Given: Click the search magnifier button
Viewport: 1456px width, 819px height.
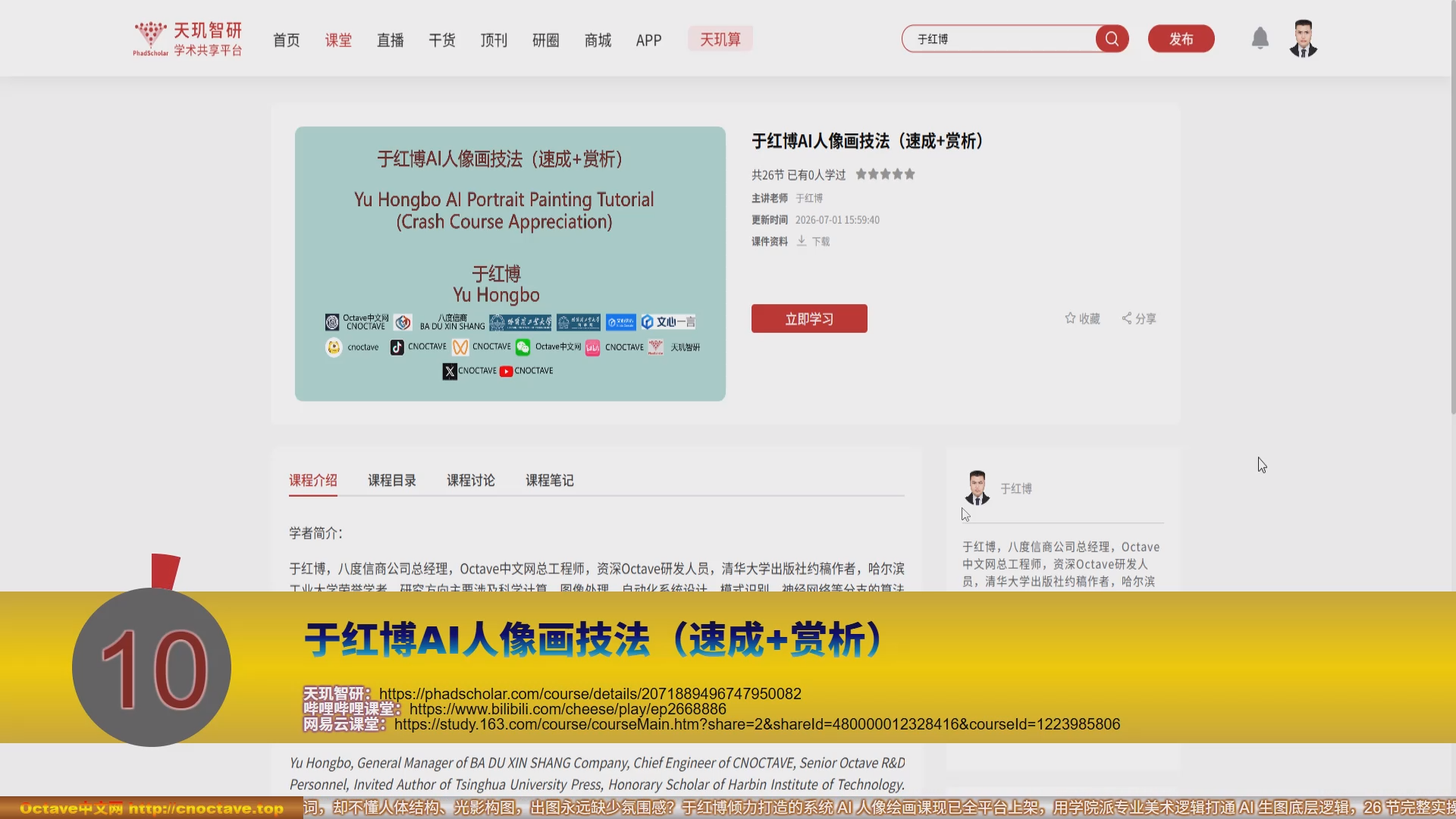Looking at the screenshot, I should (x=1112, y=39).
